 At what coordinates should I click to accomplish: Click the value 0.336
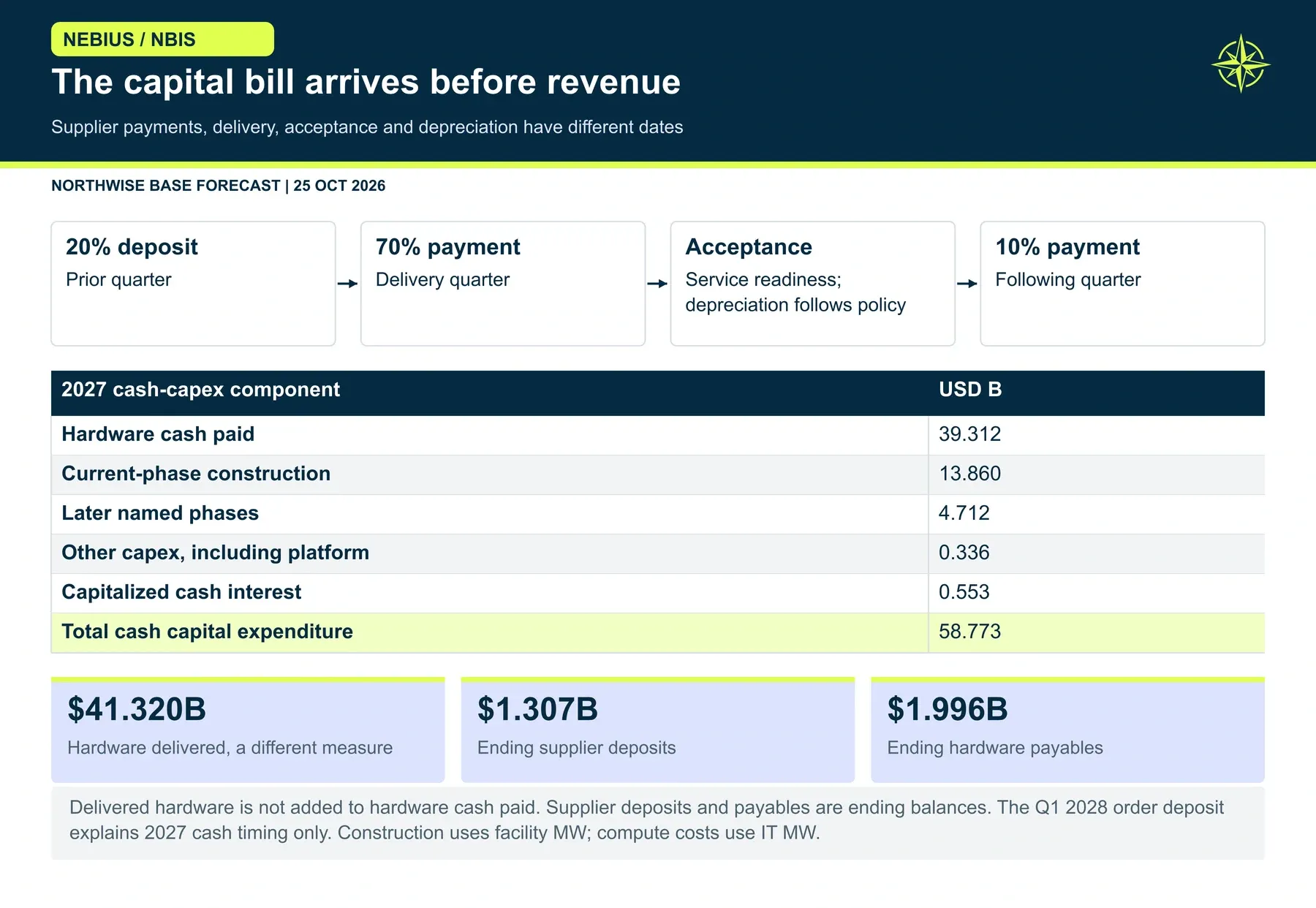(964, 553)
